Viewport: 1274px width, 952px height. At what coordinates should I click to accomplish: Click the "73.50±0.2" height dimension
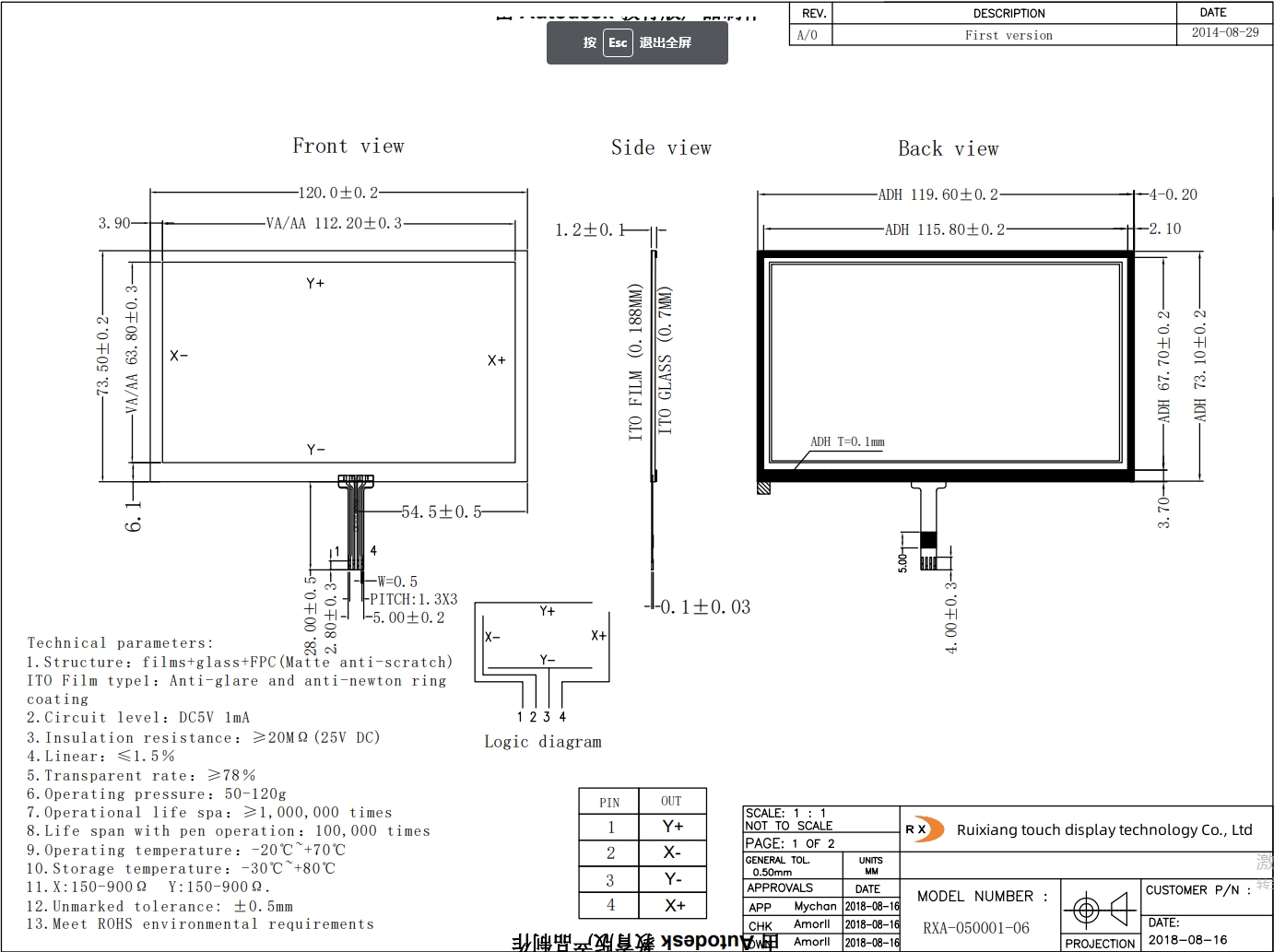tap(103, 357)
